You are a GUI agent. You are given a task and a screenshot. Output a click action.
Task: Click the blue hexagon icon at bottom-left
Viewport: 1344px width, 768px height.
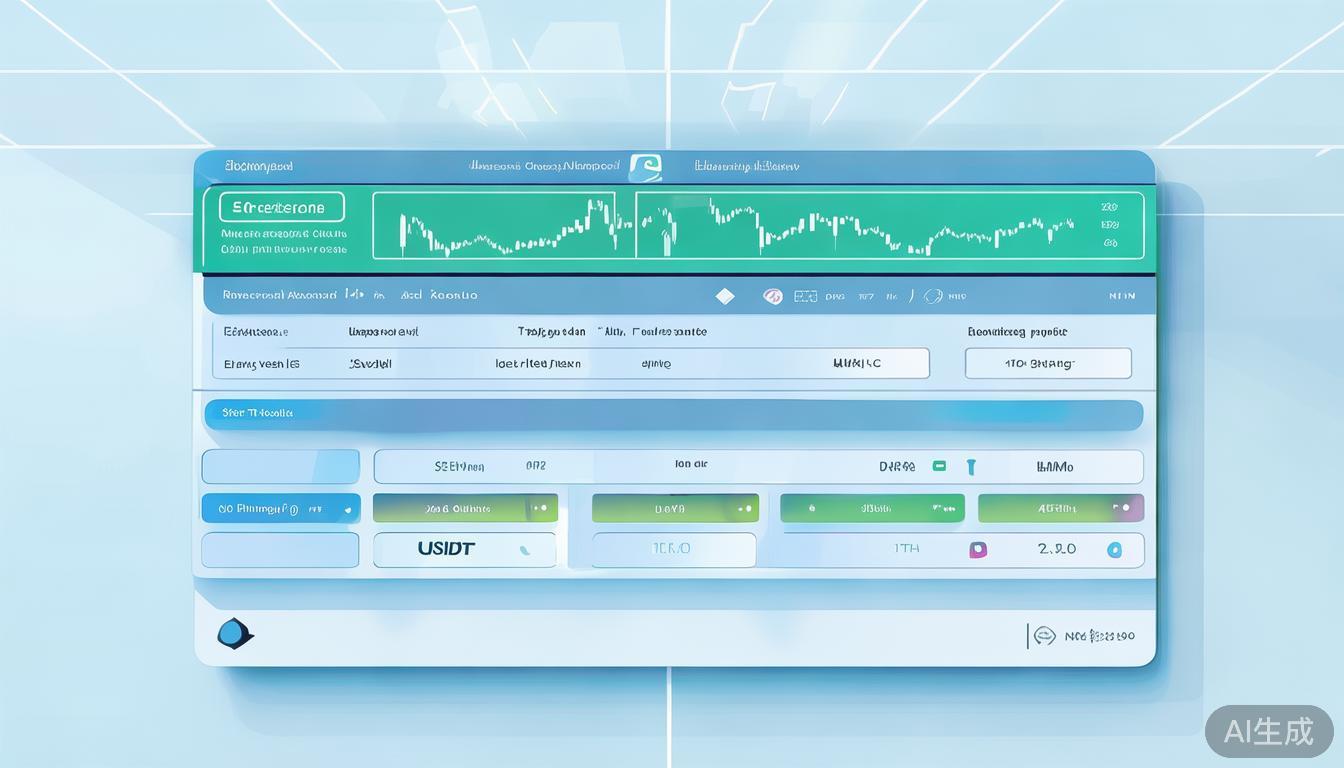tap(234, 633)
